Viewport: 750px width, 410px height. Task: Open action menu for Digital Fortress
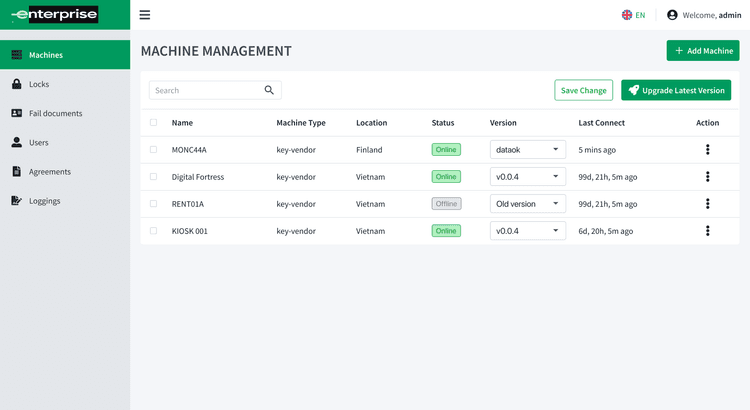click(707, 177)
